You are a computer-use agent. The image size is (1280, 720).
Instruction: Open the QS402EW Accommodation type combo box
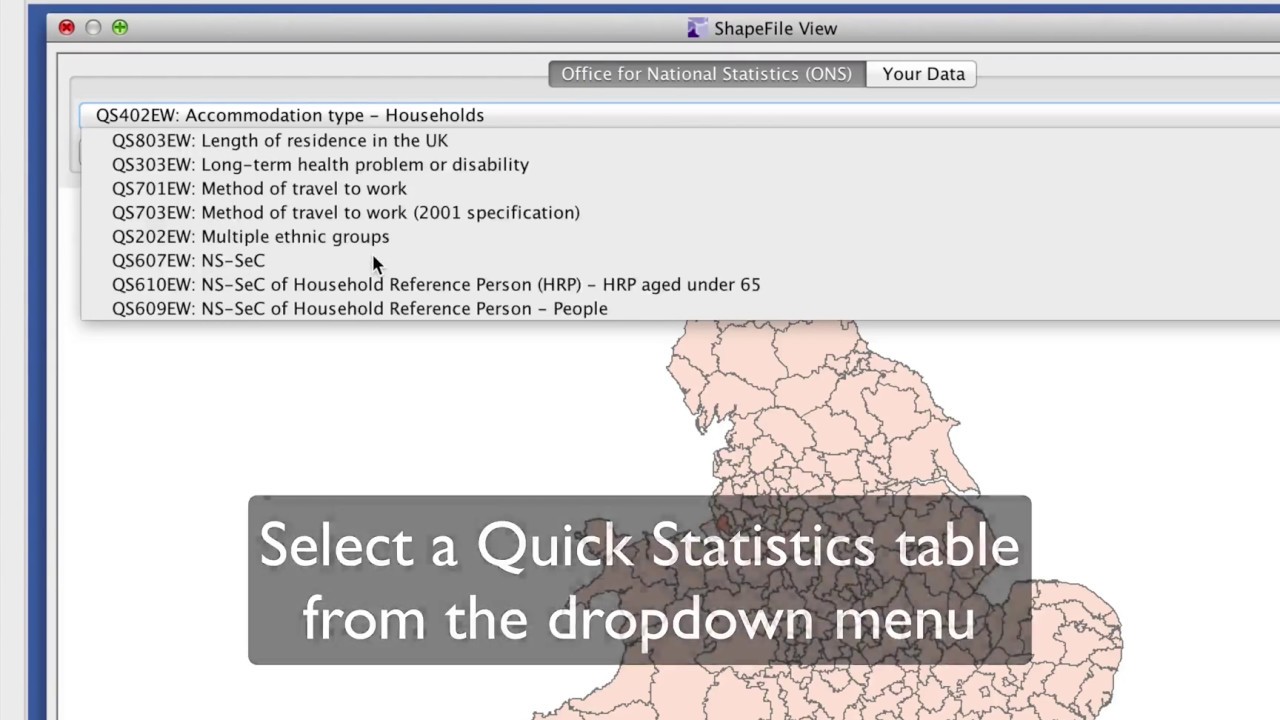(x=680, y=115)
